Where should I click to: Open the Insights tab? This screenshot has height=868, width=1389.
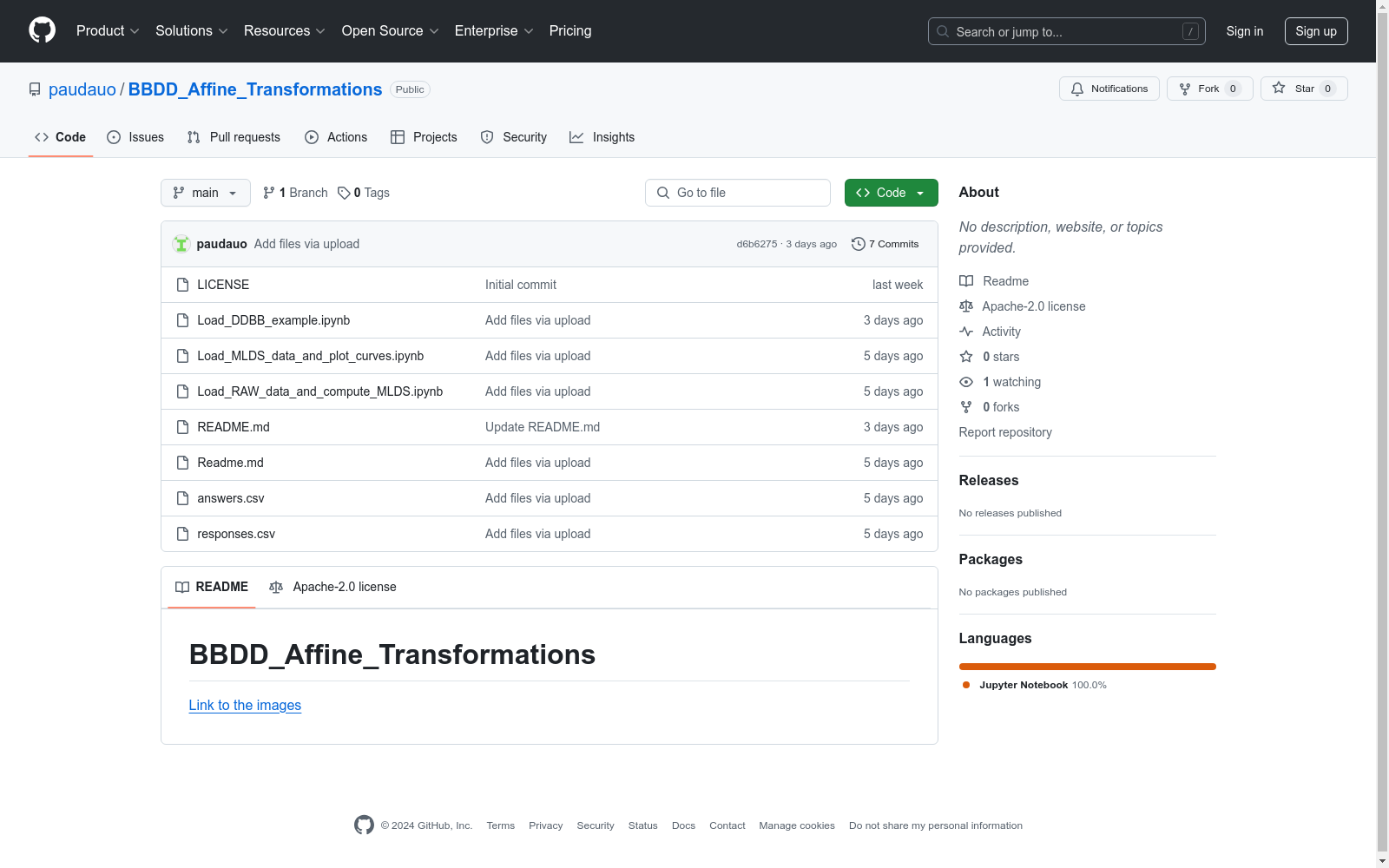tap(602, 137)
